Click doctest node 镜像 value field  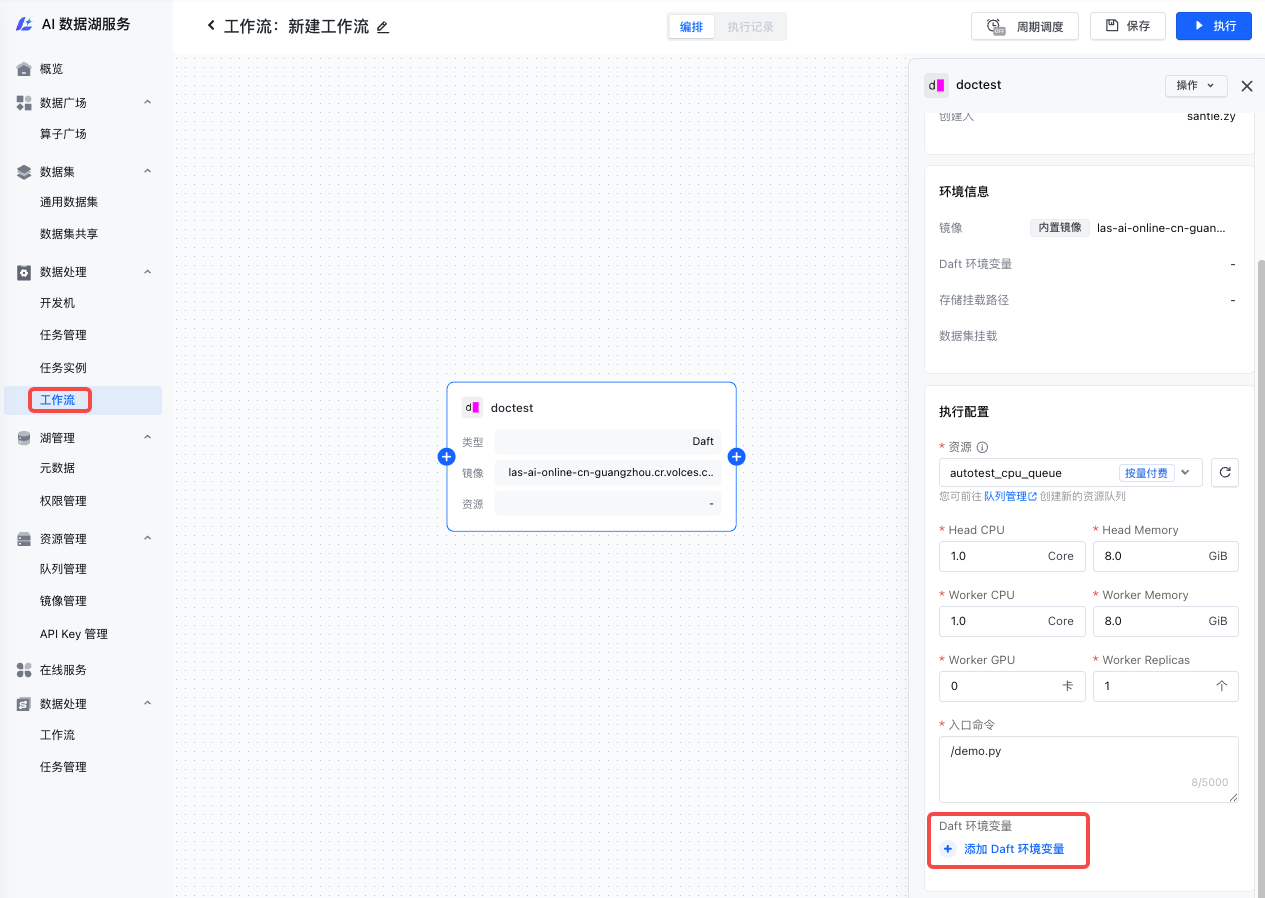tap(608, 472)
